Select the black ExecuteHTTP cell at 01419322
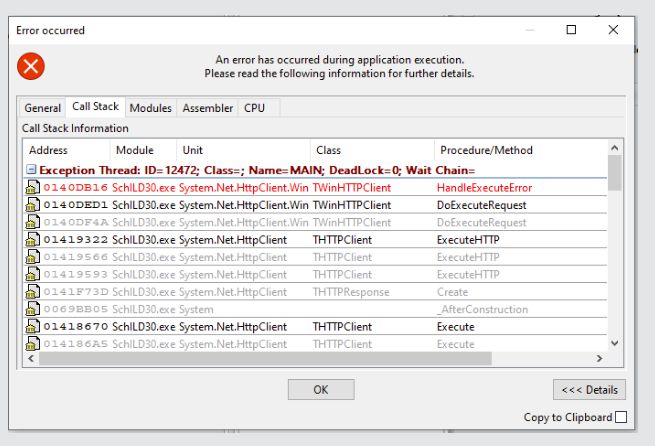This screenshot has height=446, width=655. click(468, 240)
